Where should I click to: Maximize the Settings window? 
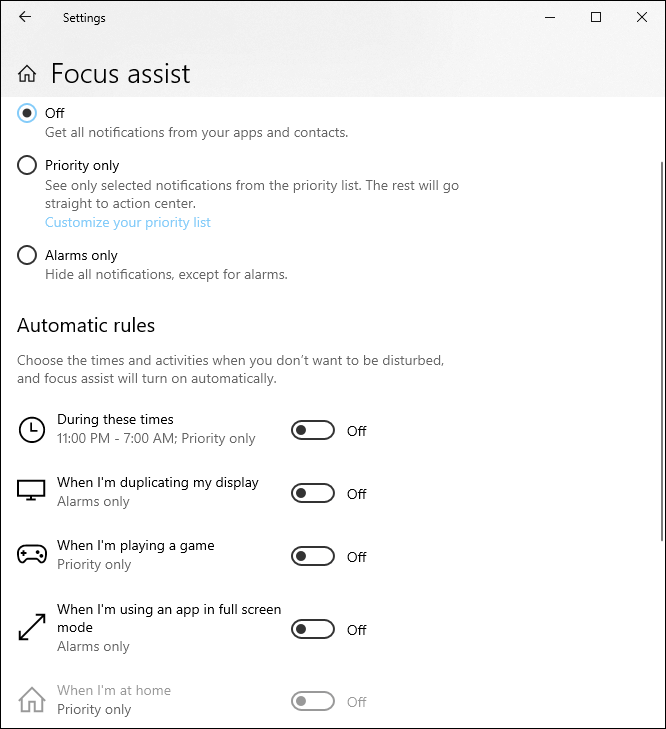tap(596, 17)
